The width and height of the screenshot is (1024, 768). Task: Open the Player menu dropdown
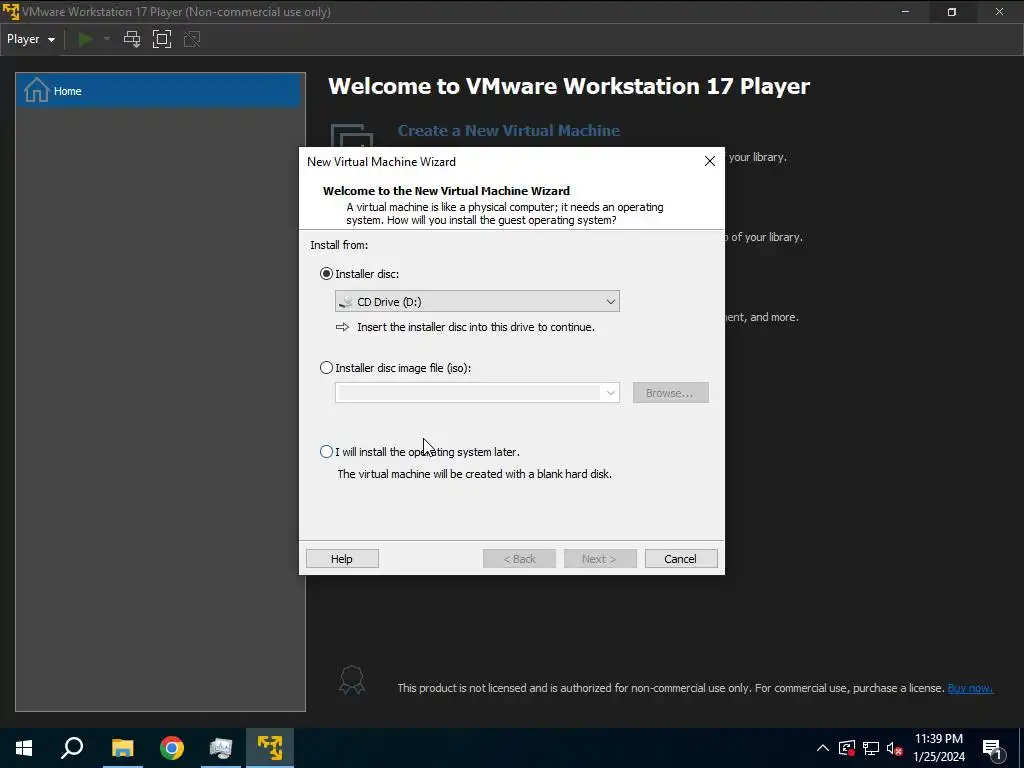(31, 39)
